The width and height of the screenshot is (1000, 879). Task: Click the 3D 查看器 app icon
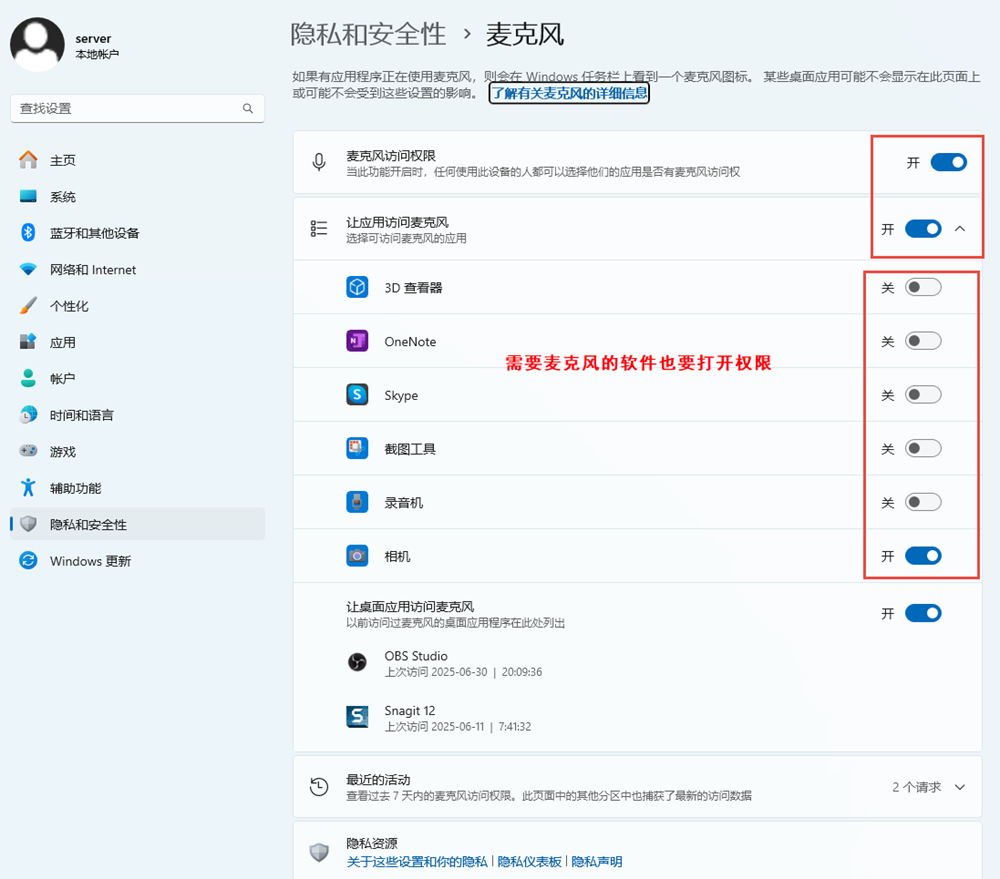(x=357, y=287)
